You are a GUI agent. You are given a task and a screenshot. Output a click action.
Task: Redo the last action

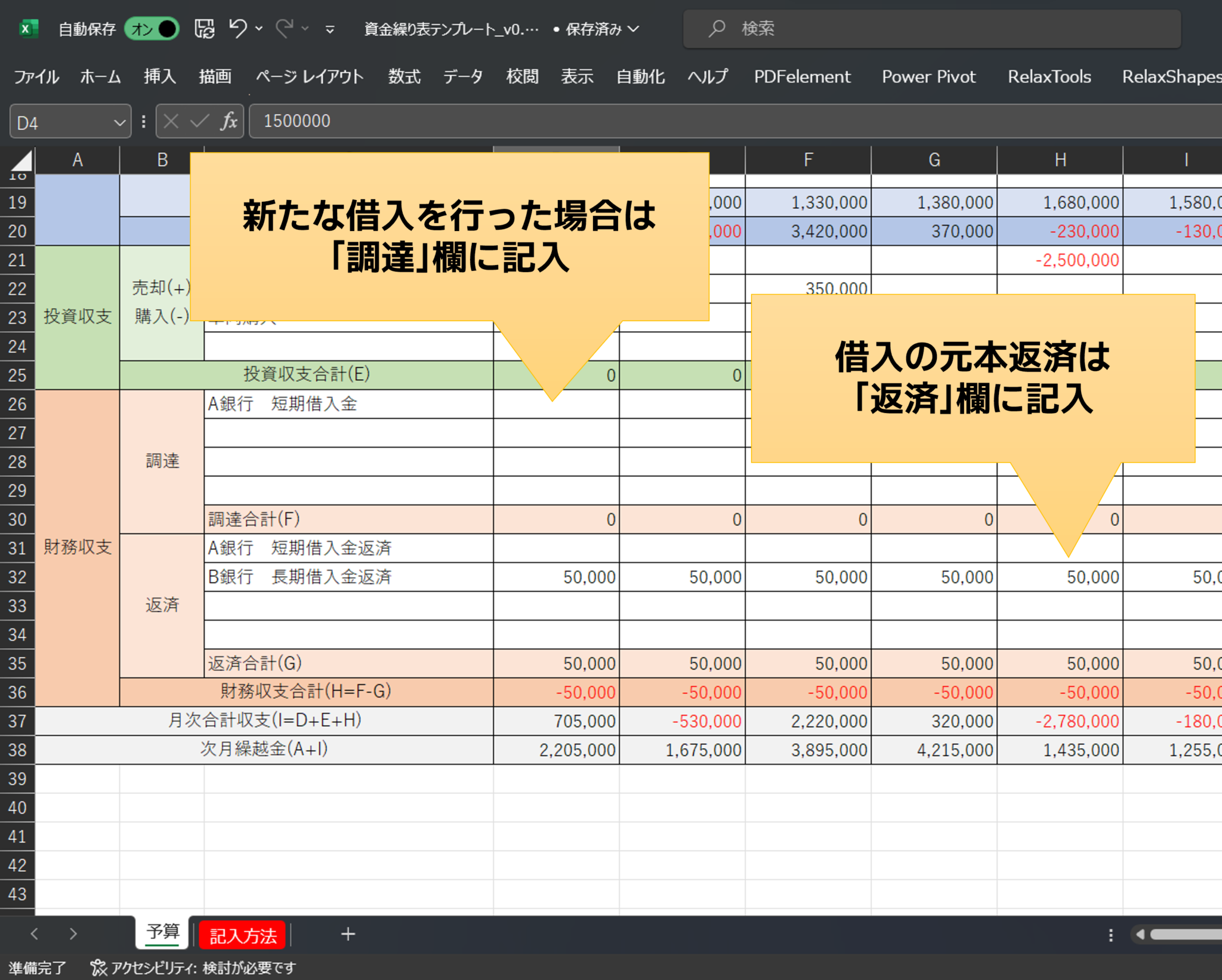pos(285,28)
